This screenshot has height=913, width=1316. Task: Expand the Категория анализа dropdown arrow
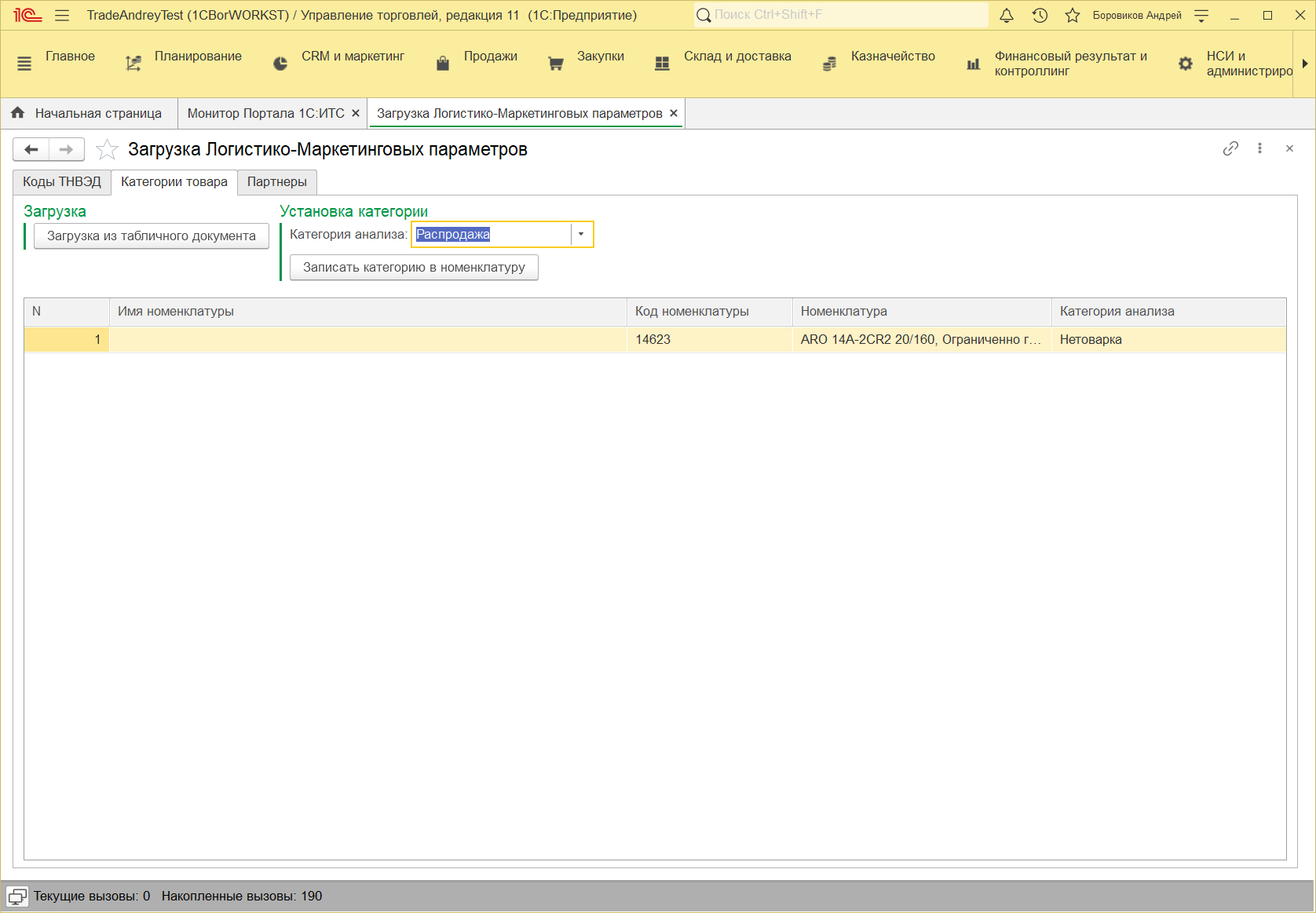581,235
